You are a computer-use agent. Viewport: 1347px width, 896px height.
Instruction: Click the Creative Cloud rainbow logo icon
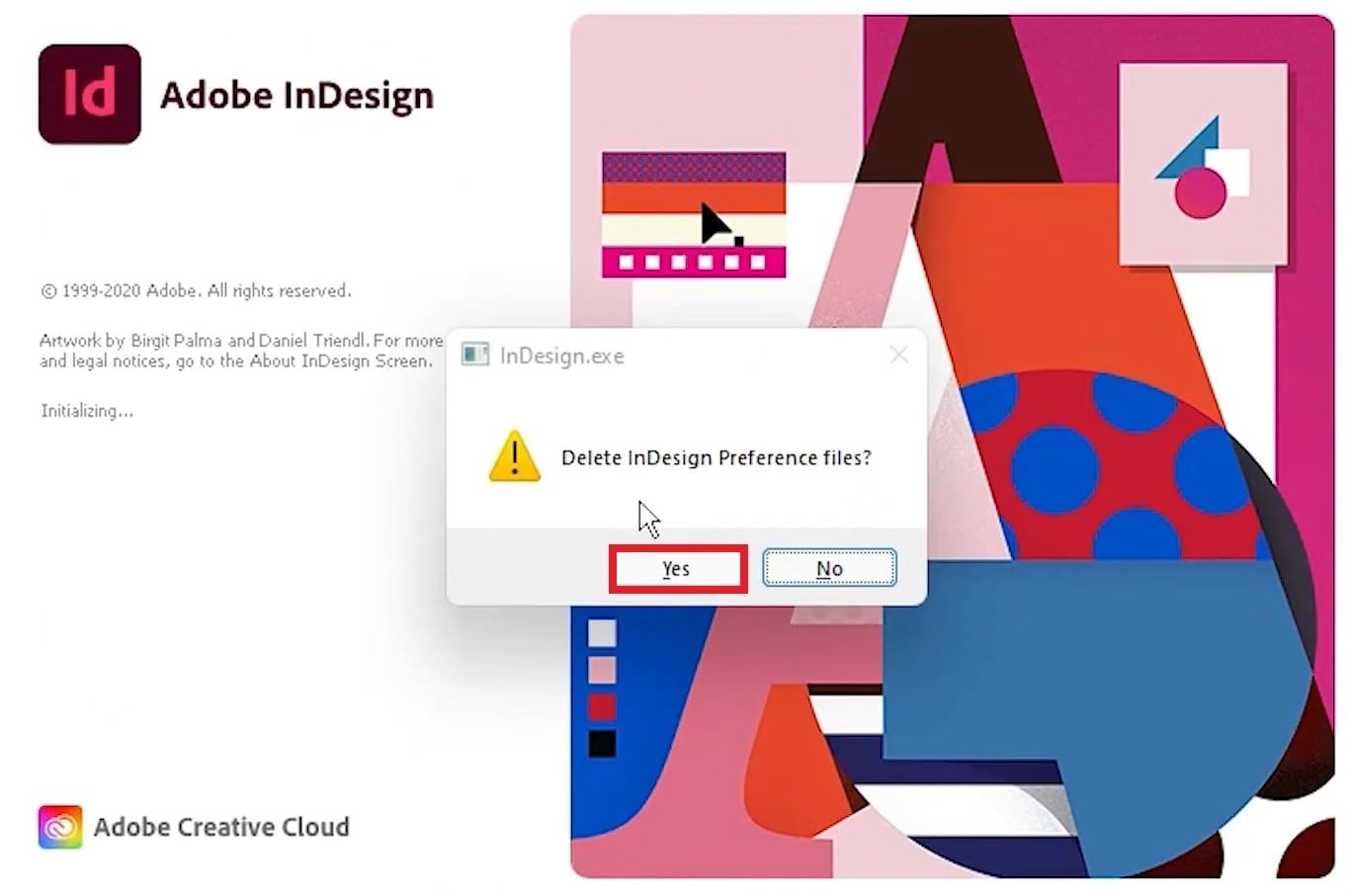60,827
